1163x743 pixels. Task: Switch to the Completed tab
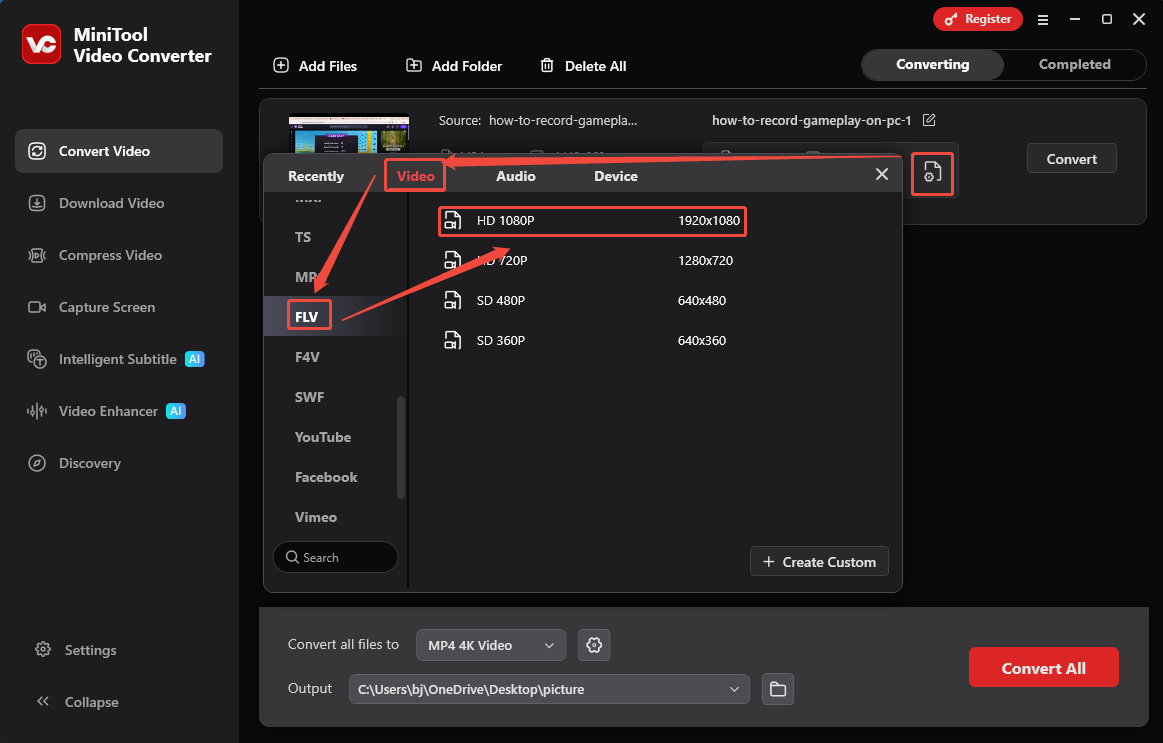point(1074,65)
